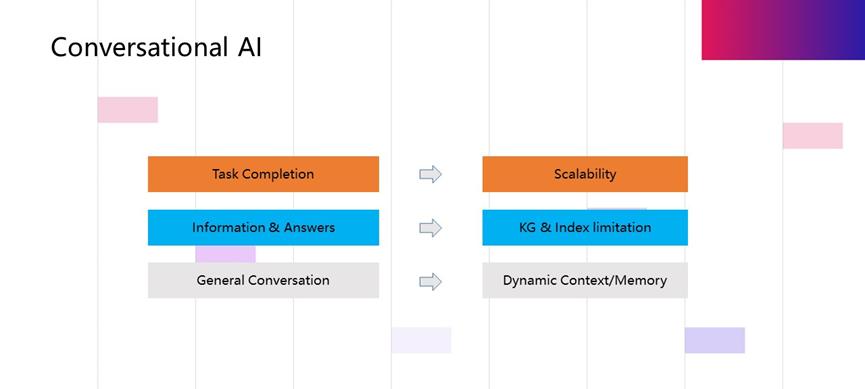Click the arrow next to Task Completion
865x389 pixels.
430,174
